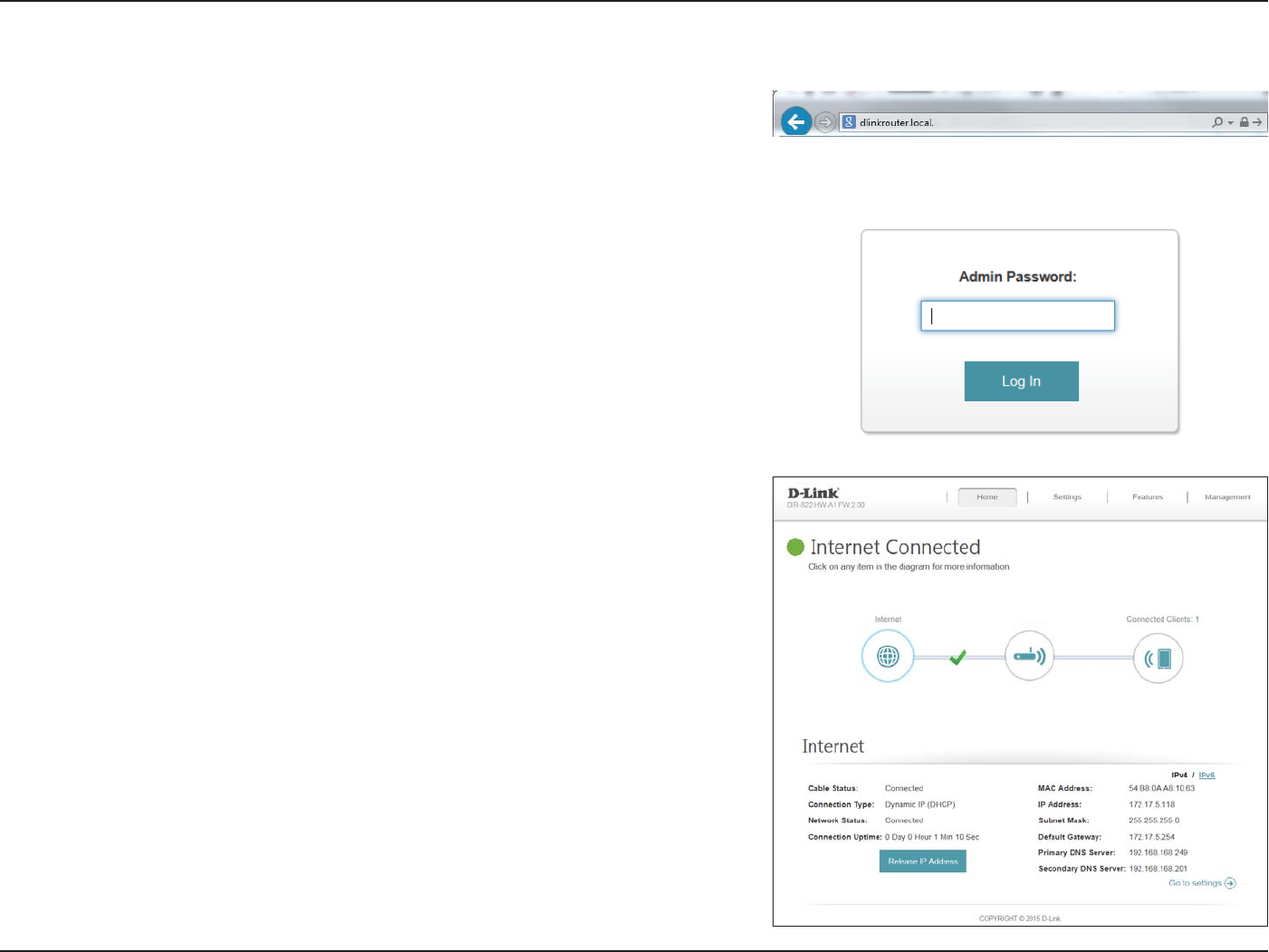Click the green checkmark on the connection line
This screenshot has height=952, width=1269.
[x=957, y=657]
